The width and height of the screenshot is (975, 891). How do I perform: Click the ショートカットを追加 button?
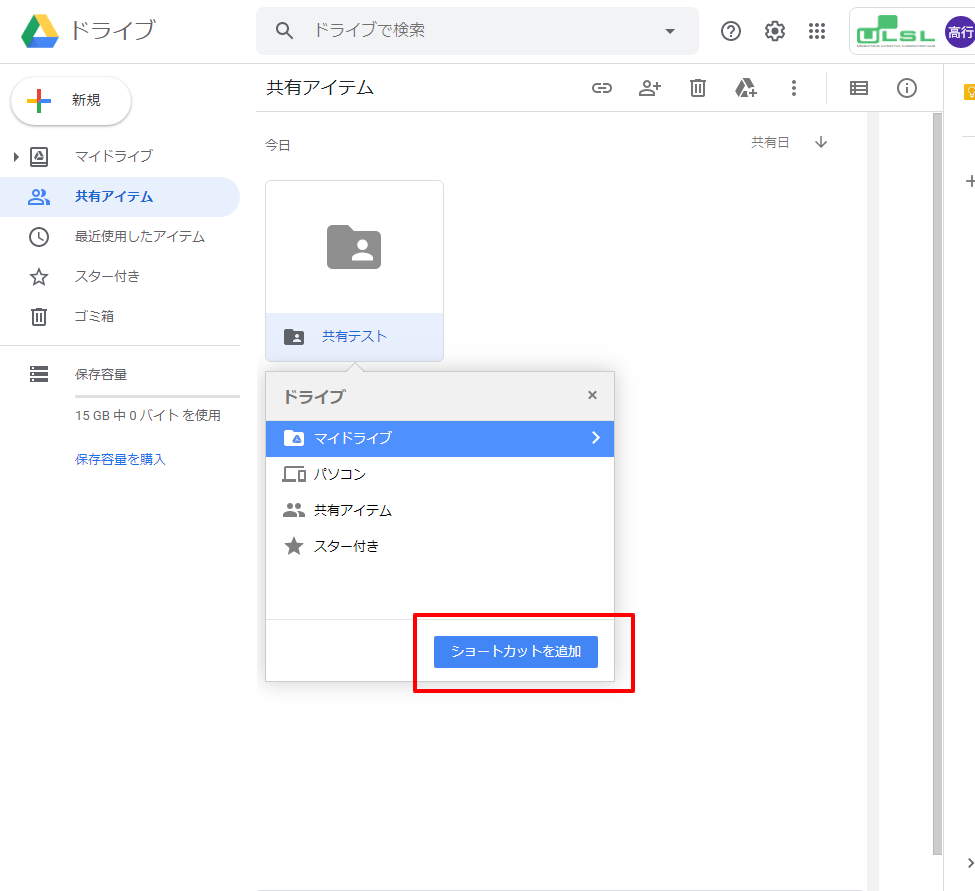point(515,652)
